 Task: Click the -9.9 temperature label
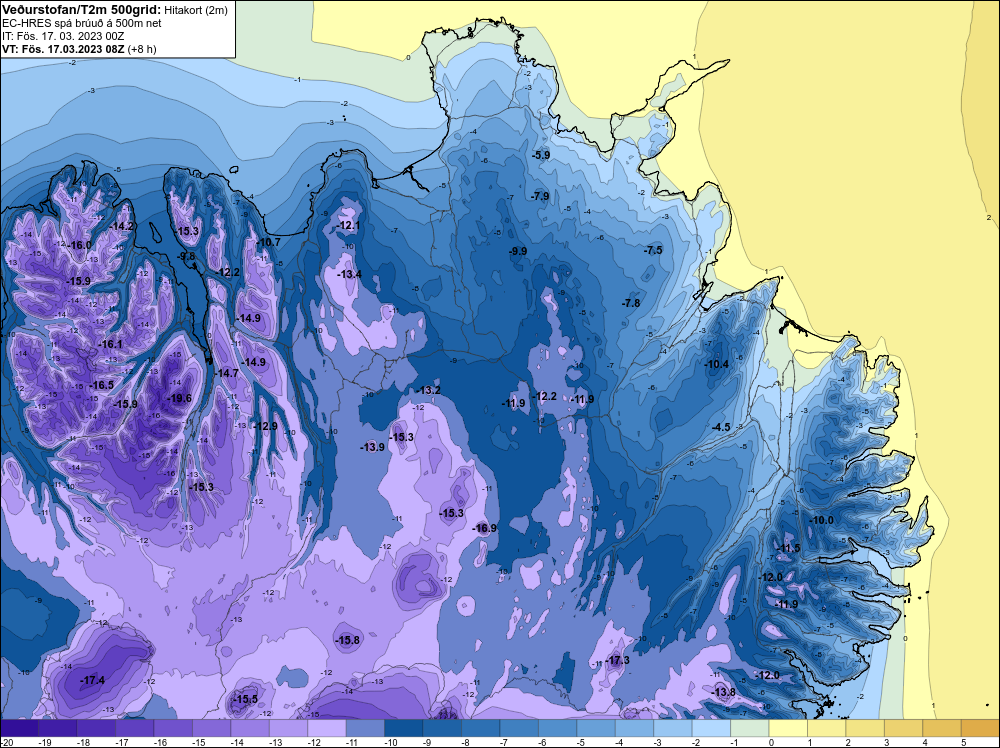click(x=518, y=251)
